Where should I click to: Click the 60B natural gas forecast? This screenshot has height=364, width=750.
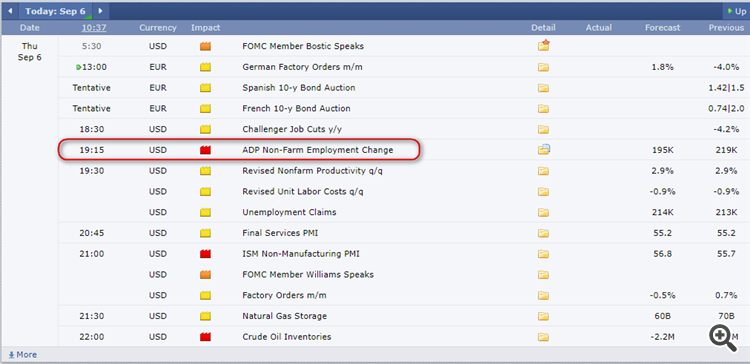[x=663, y=316]
